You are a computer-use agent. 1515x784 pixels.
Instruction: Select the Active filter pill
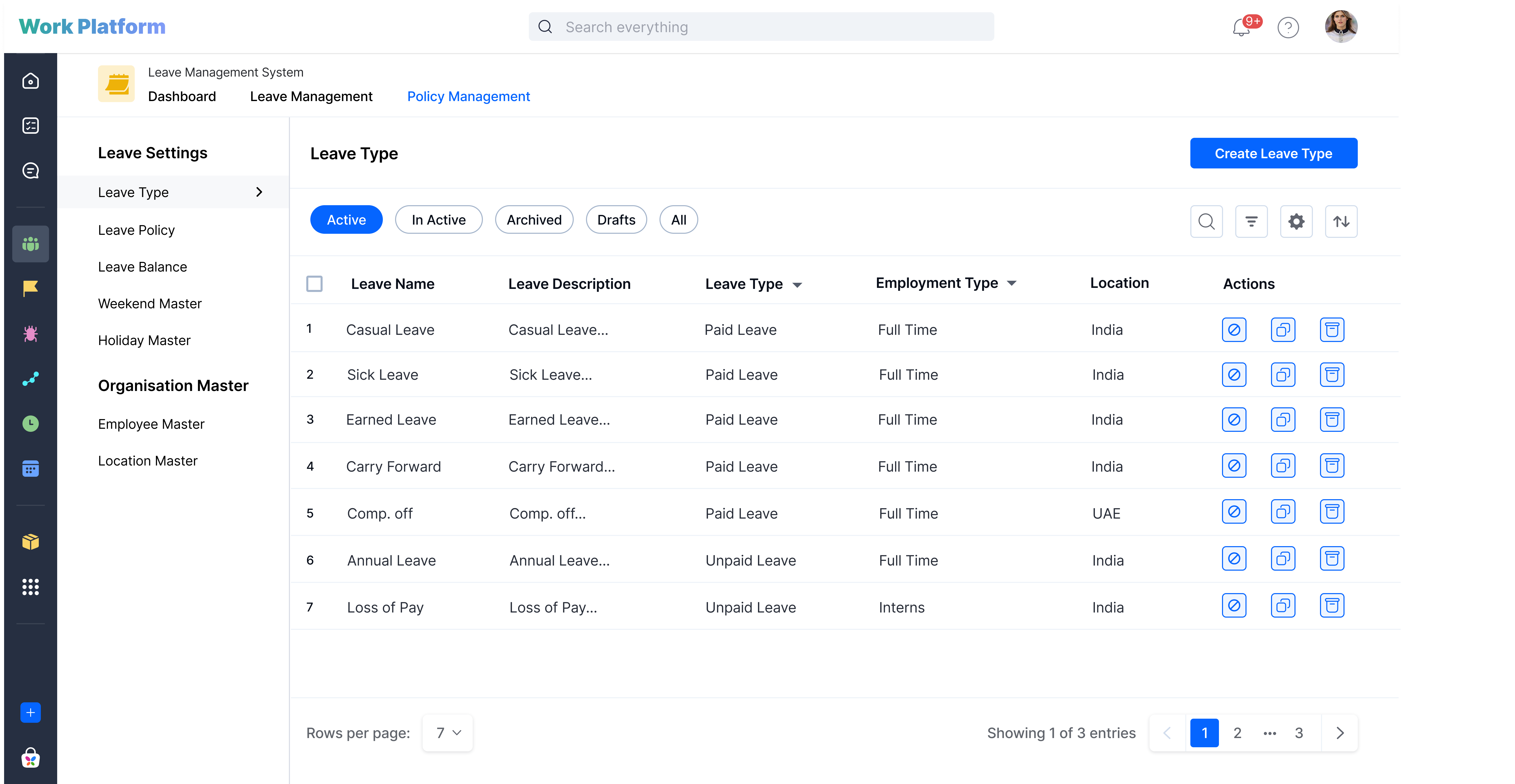[x=346, y=220]
